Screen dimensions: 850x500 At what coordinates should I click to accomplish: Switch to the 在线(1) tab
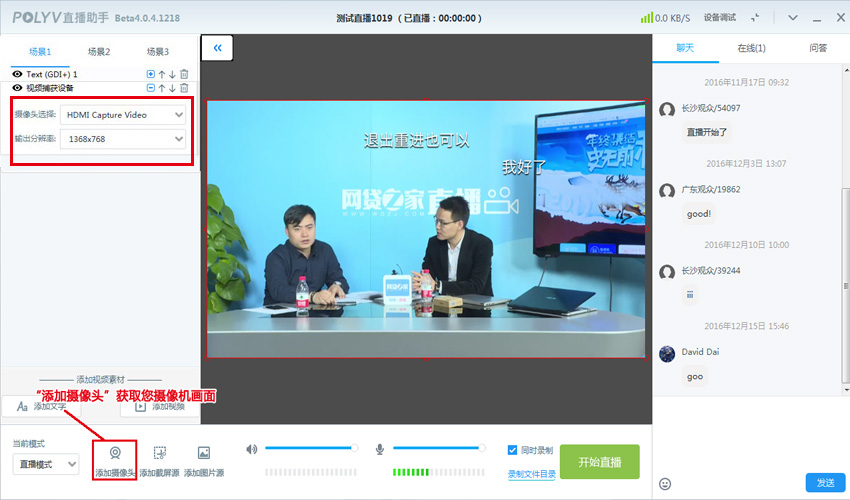point(751,48)
